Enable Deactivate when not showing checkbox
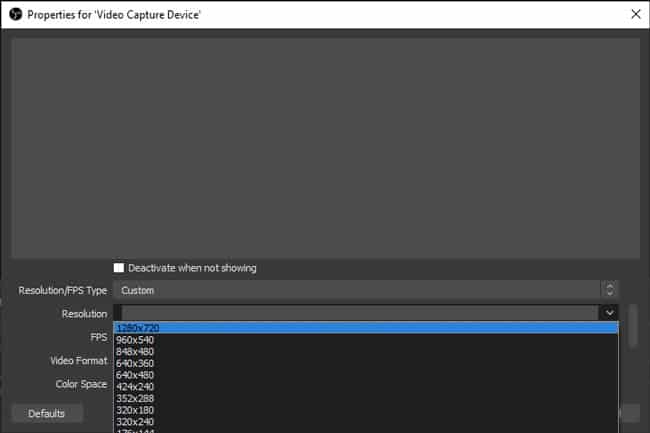Screen dimensions: 650x433 pos(119,268)
